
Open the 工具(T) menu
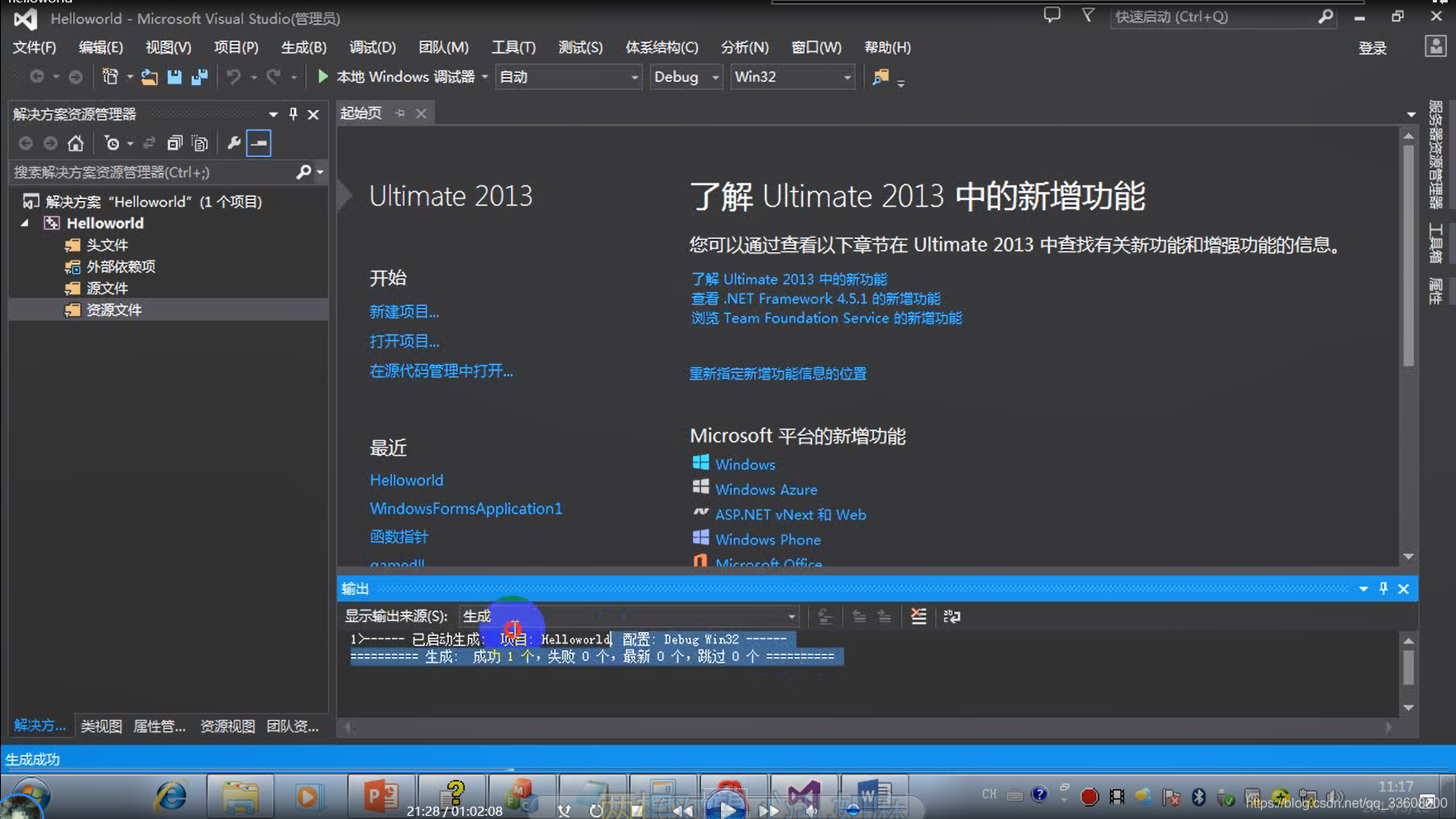point(513,47)
